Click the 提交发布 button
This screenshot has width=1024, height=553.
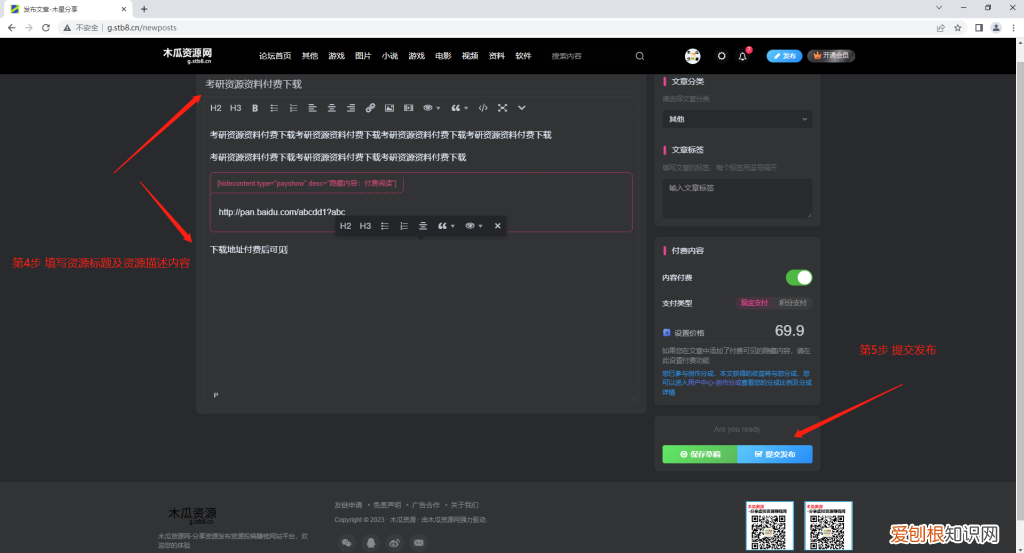coord(775,454)
